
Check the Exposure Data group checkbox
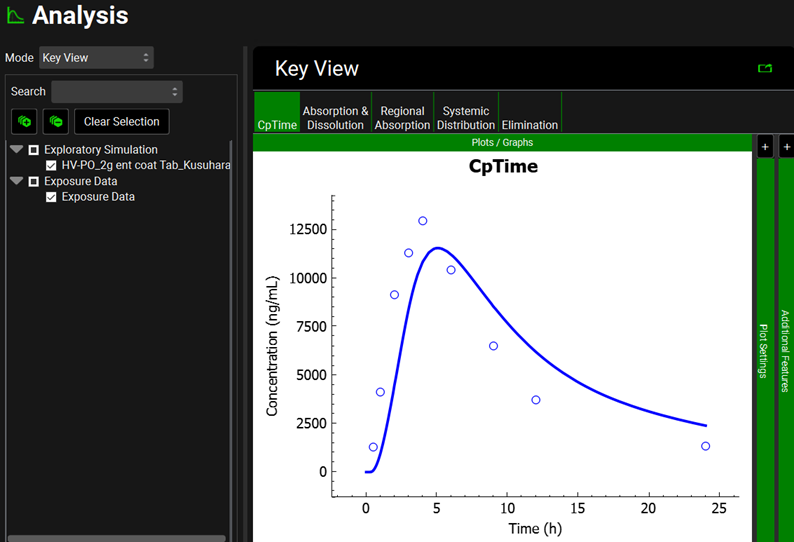click(x=33, y=182)
